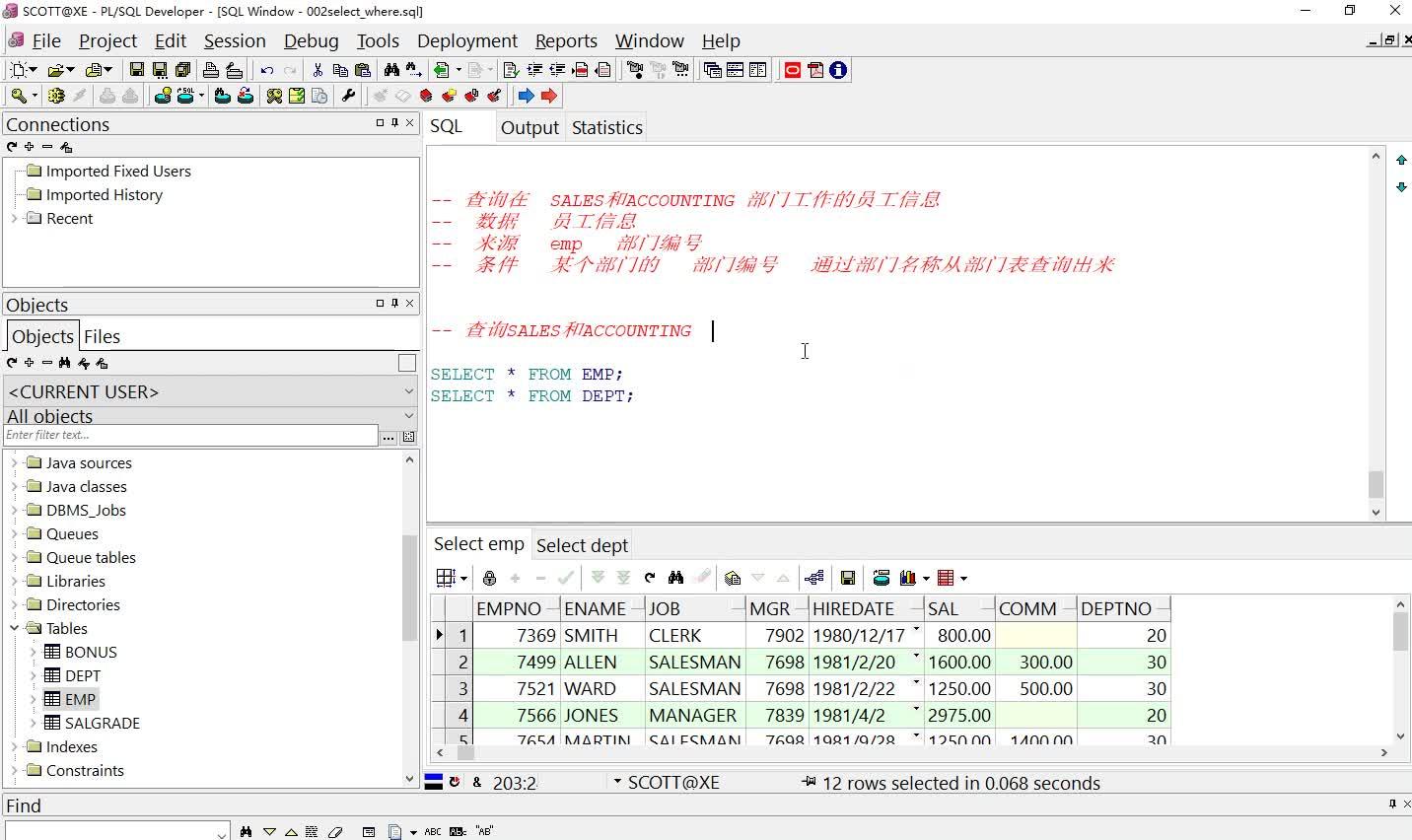Open the Session menu

point(235,40)
